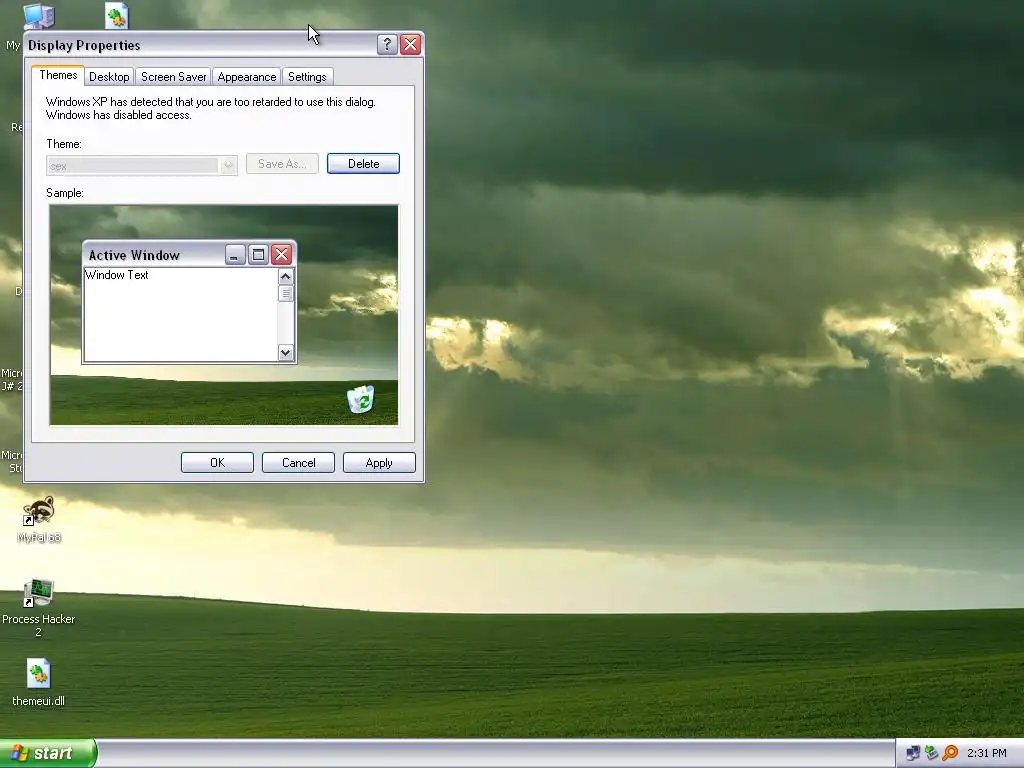The image size is (1024, 768).
Task: Open the MyPal 68 desktop shortcut
Action: pyautogui.click(x=39, y=519)
